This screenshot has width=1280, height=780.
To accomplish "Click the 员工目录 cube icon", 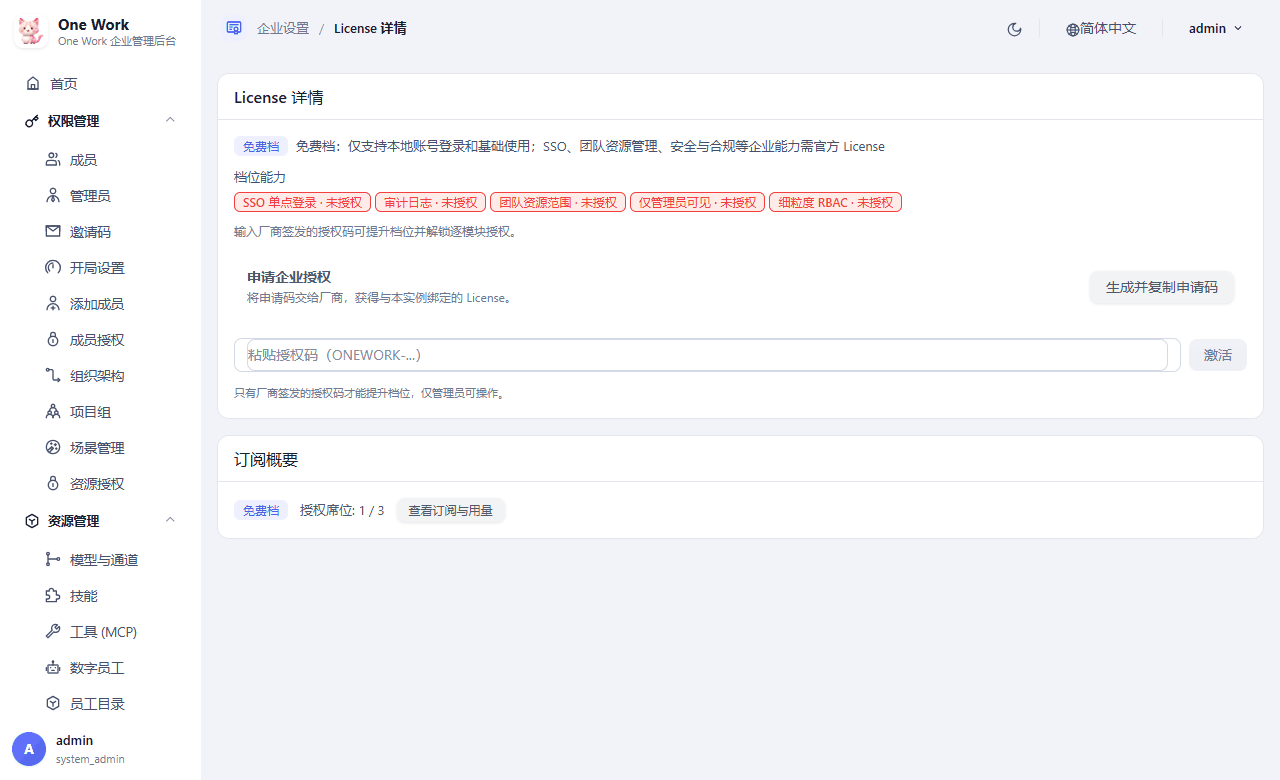I will click(x=53, y=704).
